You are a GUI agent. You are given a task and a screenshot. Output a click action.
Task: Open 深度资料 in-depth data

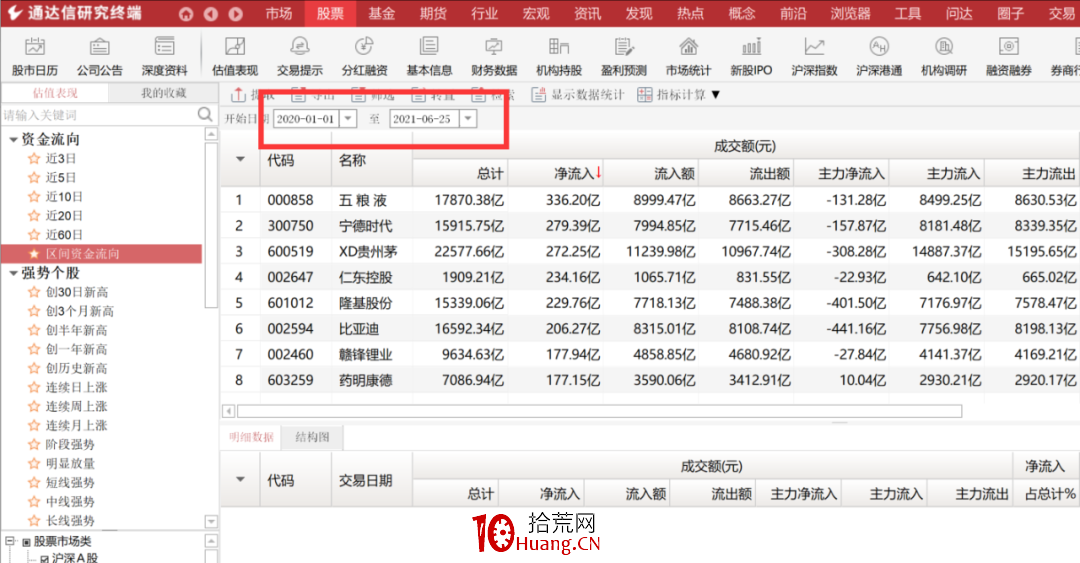[x=164, y=57]
